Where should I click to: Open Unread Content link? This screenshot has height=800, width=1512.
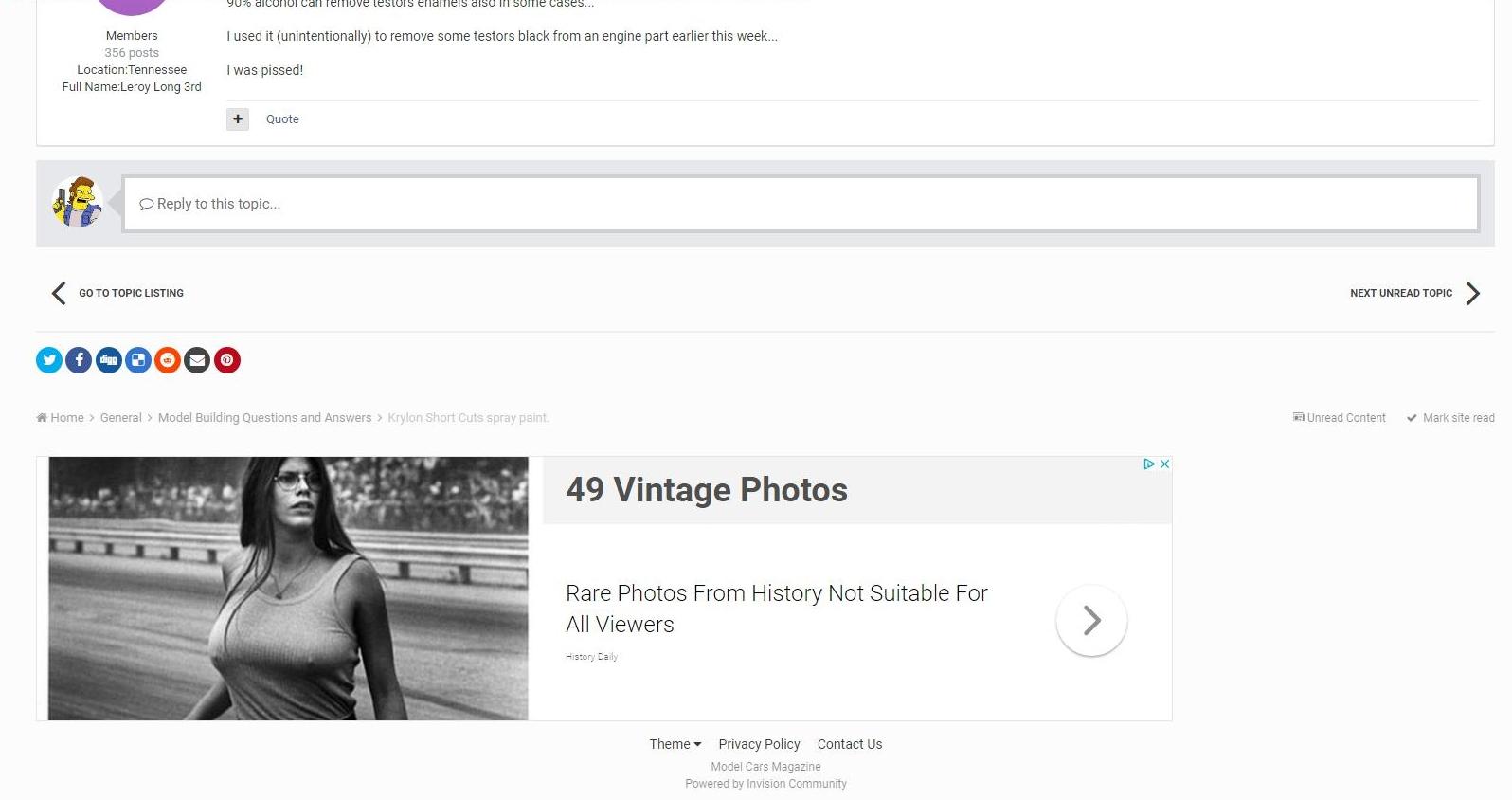[x=1340, y=418]
